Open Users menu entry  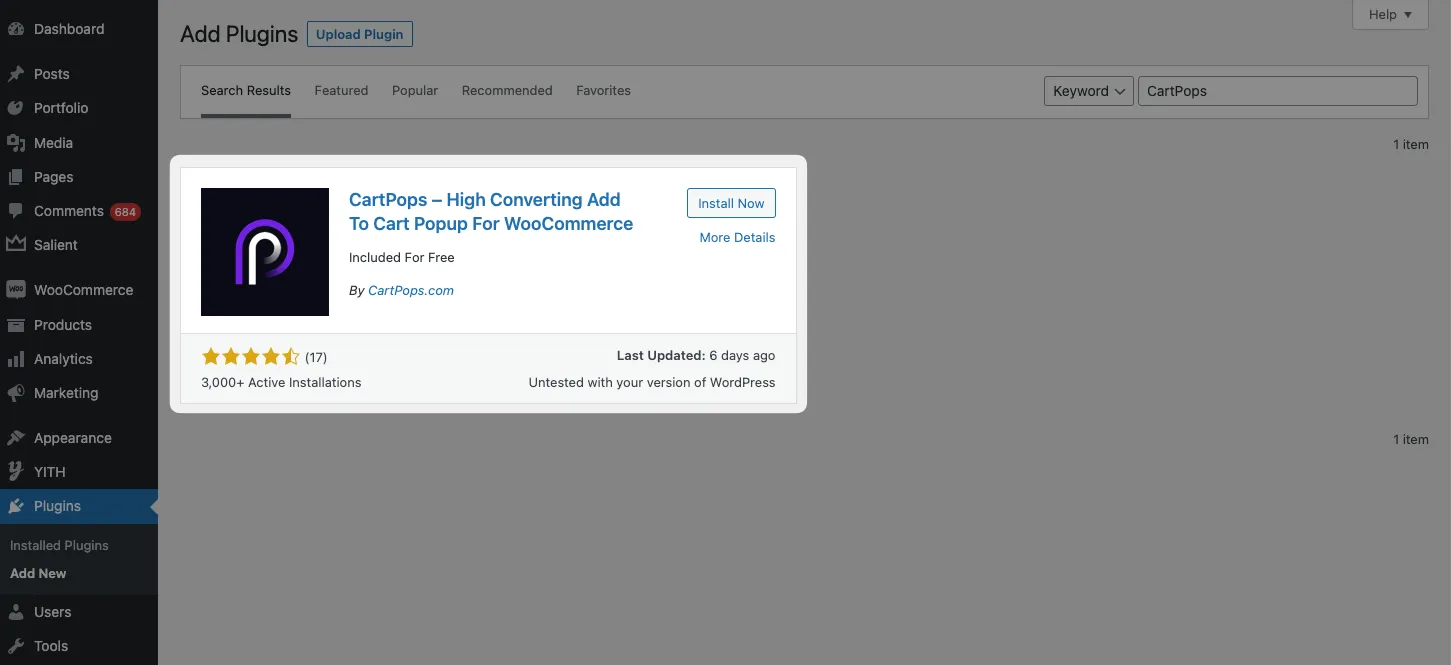(79, 612)
